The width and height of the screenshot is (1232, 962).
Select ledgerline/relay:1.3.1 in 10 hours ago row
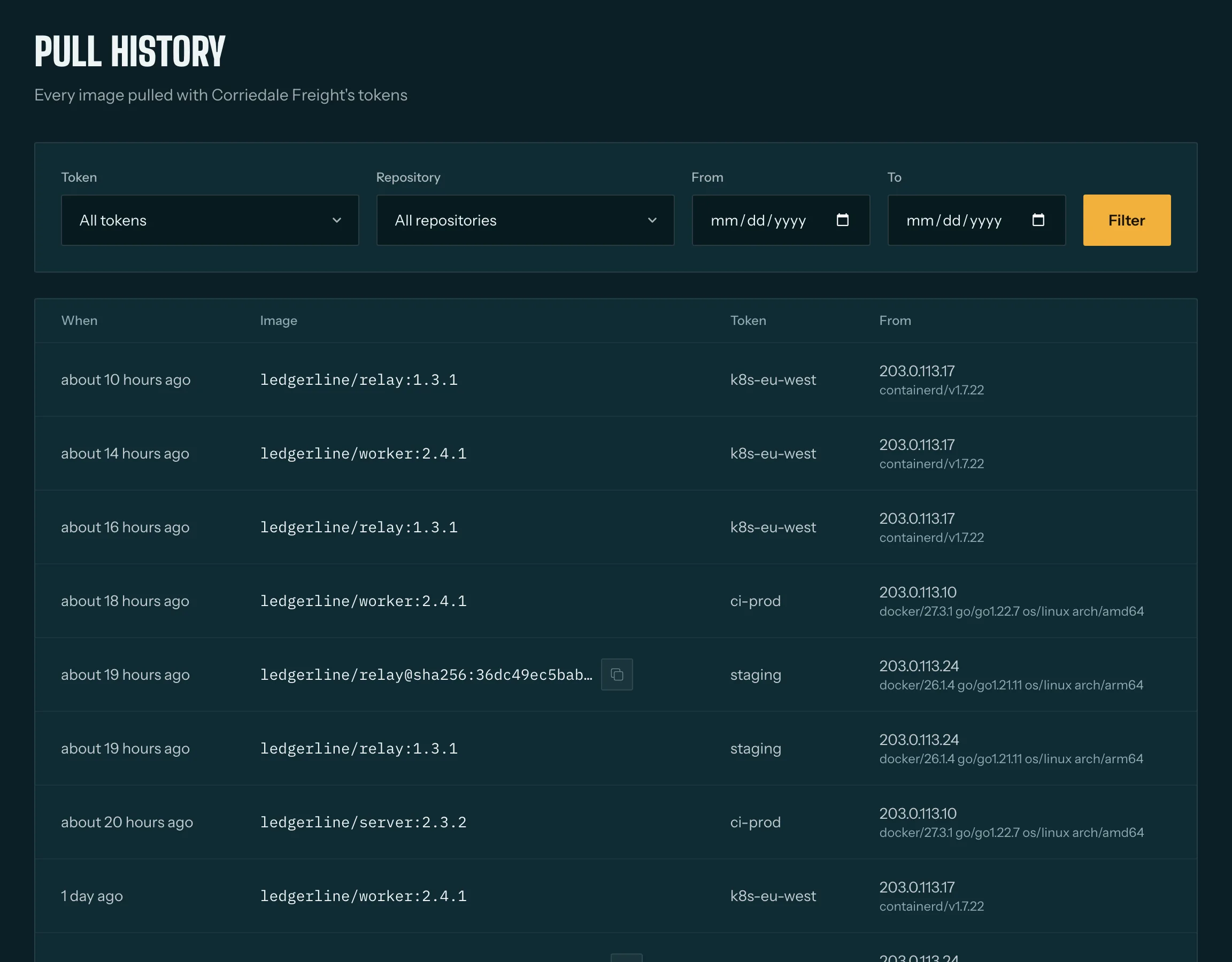pyautogui.click(x=359, y=379)
